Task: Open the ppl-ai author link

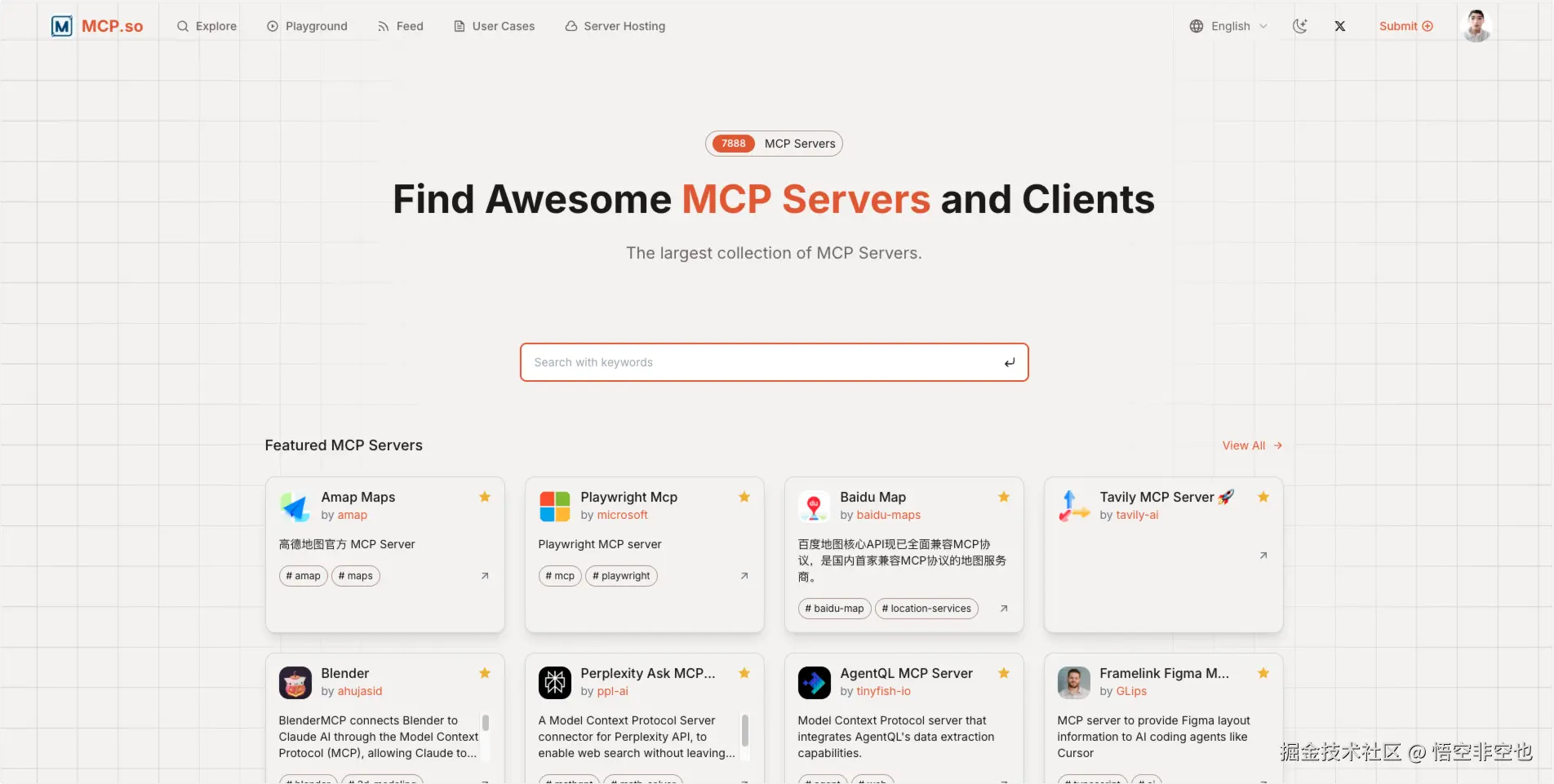Action: pyautogui.click(x=613, y=691)
